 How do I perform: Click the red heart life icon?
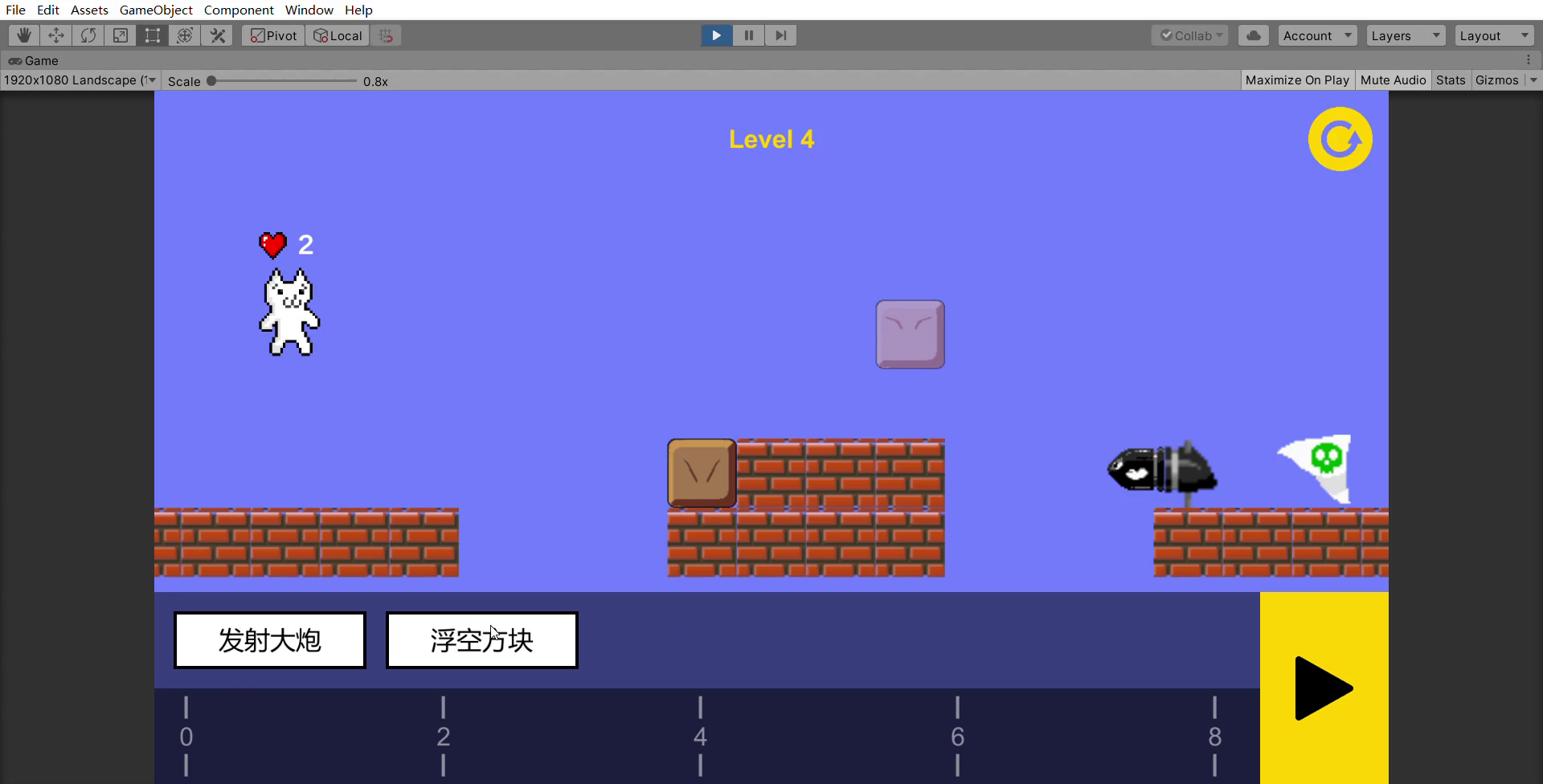[273, 244]
